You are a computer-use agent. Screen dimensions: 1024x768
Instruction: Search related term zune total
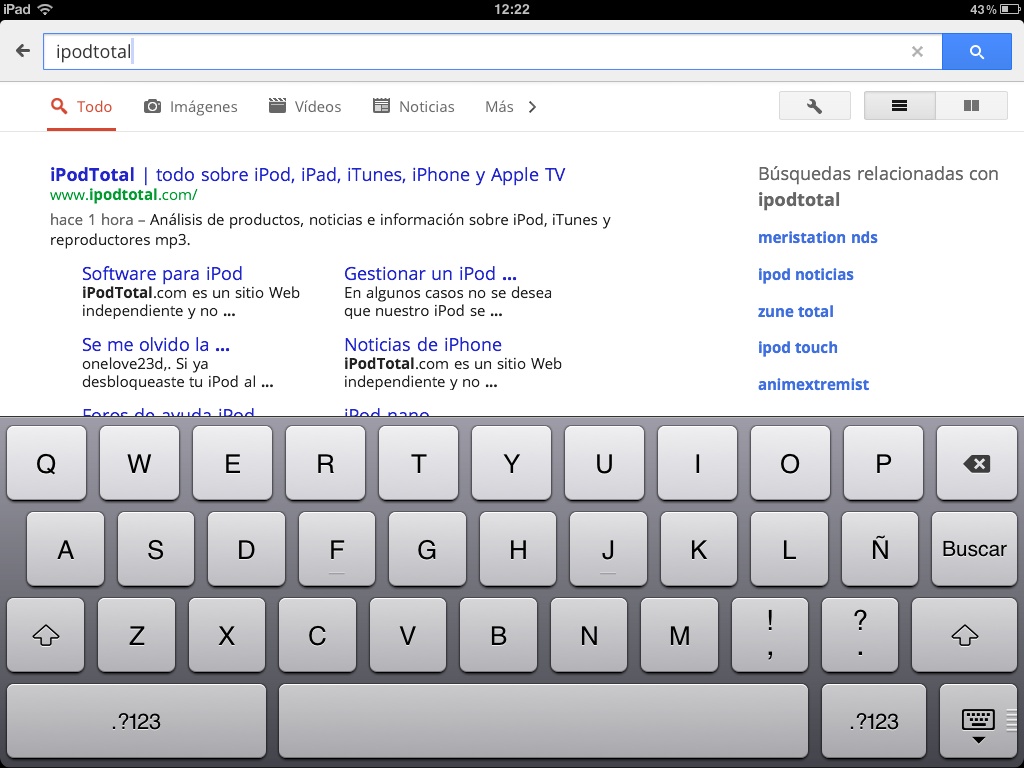tap(795, 312)
